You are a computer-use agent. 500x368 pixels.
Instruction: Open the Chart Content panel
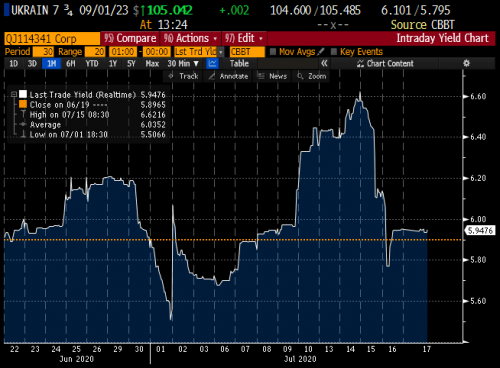pos(385,63)
